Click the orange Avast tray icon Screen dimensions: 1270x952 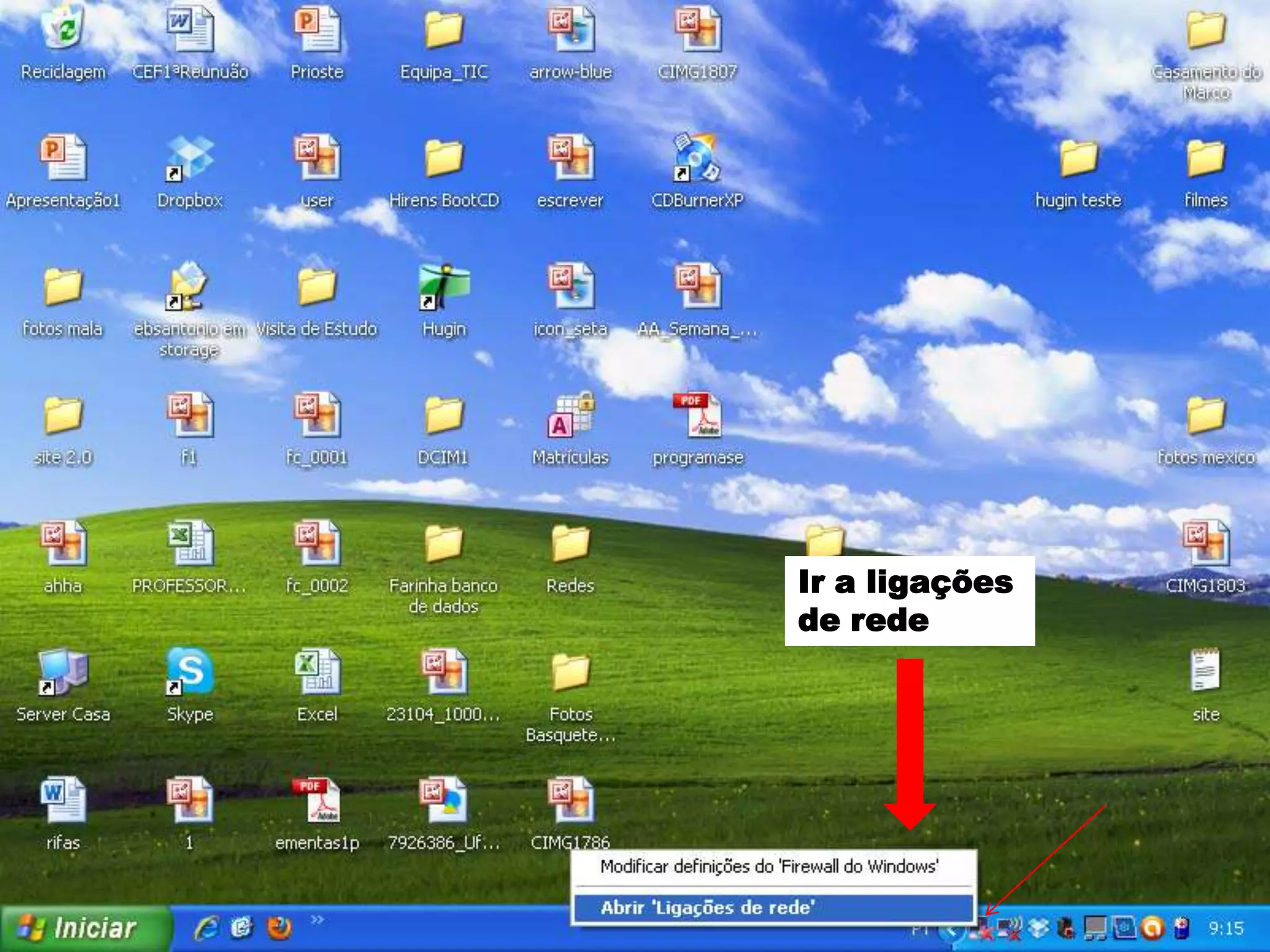click(1152, 928)
